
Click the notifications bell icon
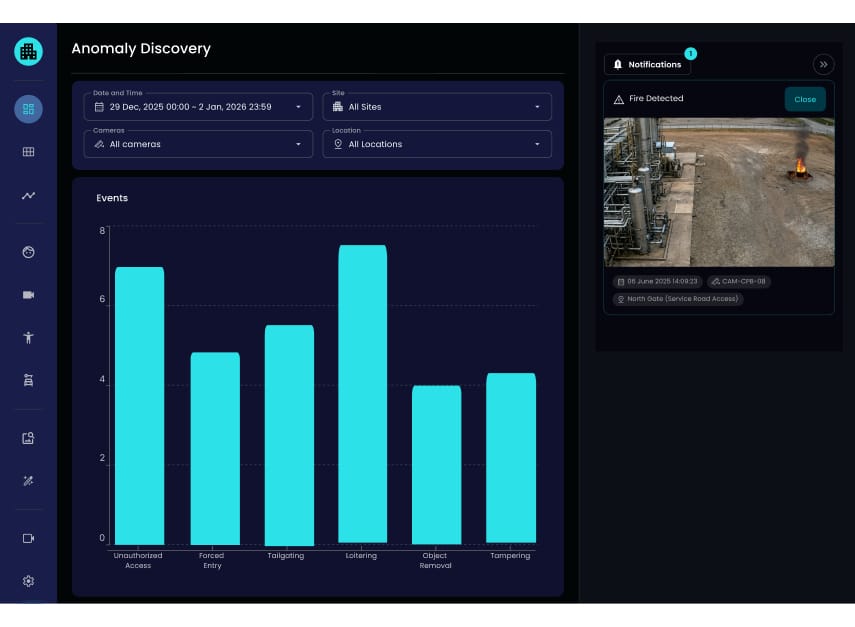[x=618, y=64]
